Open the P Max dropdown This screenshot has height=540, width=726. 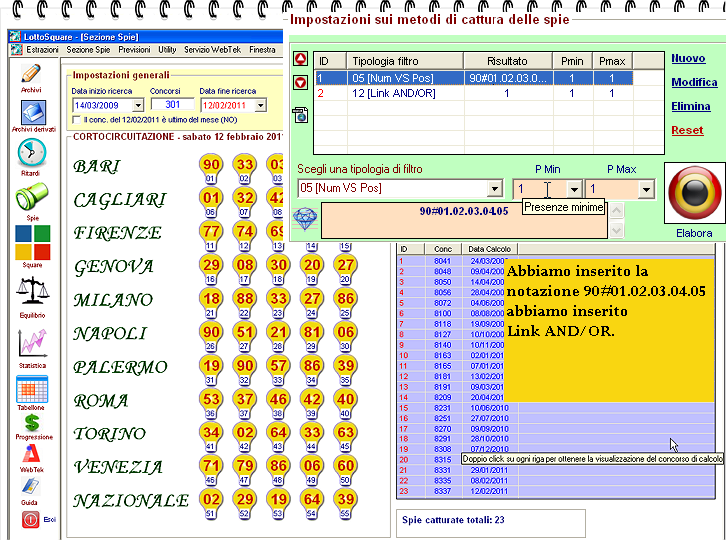646,188
